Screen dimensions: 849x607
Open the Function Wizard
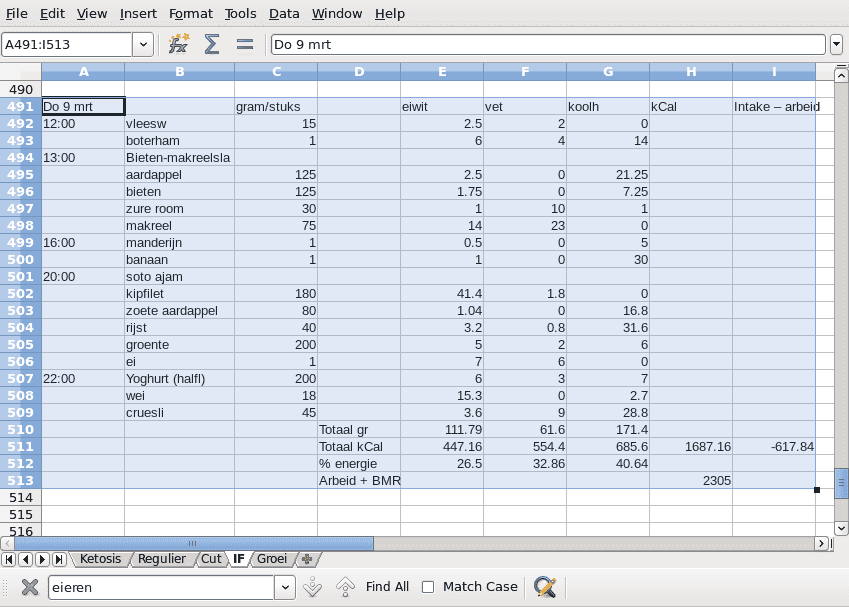pyautogui.click(x=179, y=44)
